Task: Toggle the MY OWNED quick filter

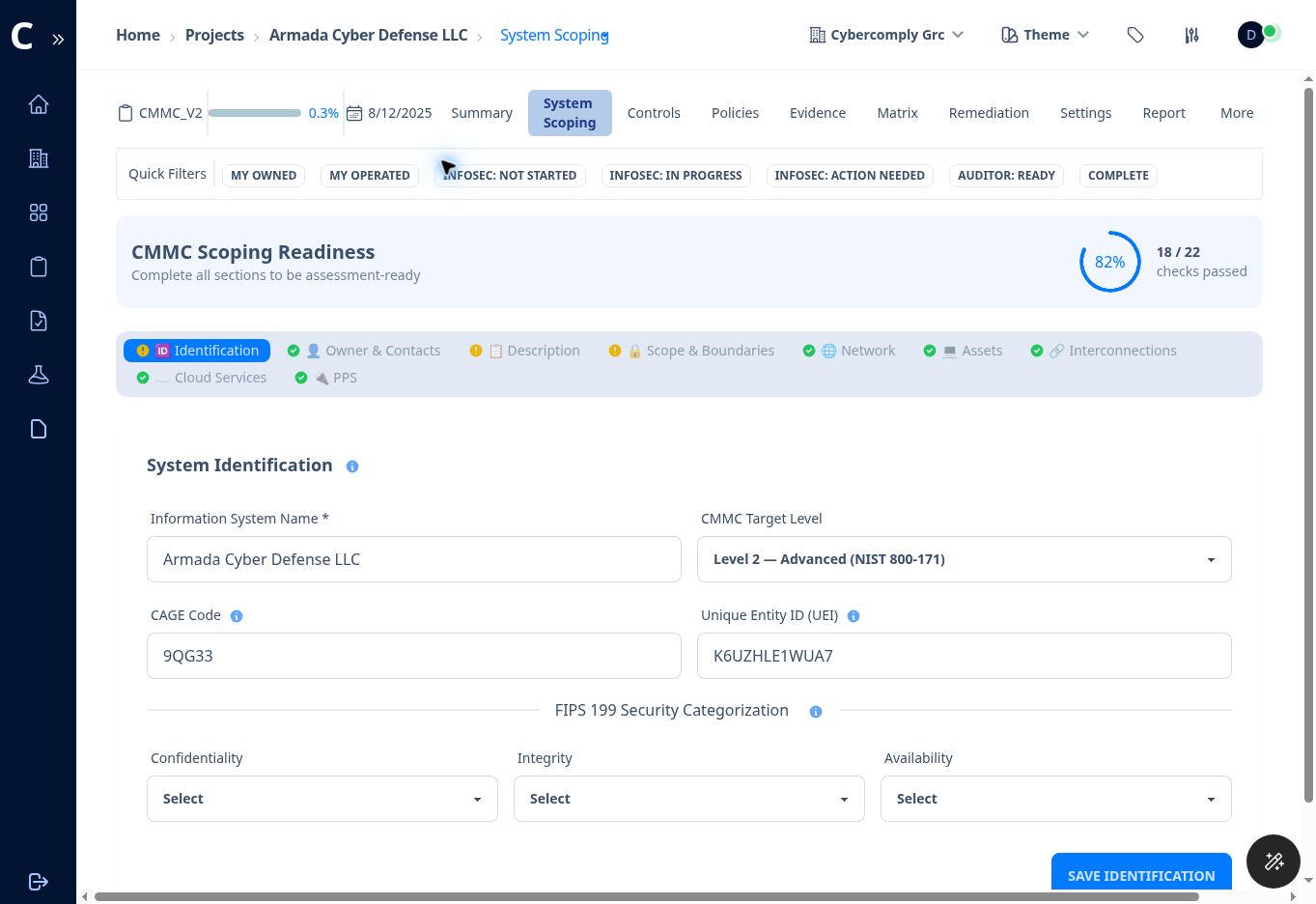Action: tap(264, 176)
